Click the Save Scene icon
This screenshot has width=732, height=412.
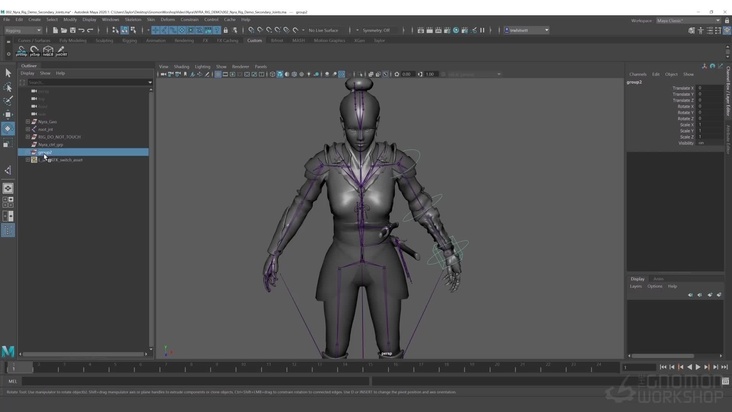(x=73, y=30)
